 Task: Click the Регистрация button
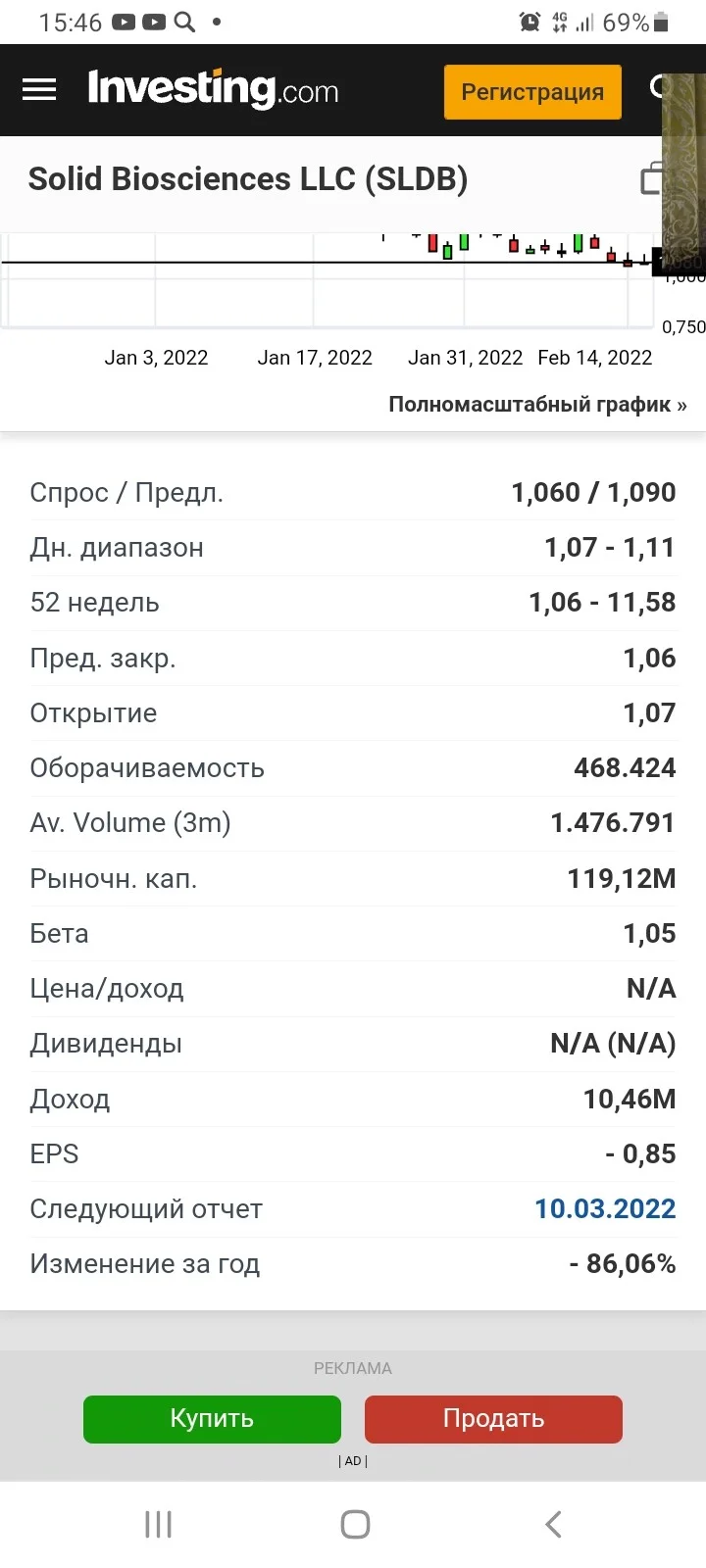532,92
